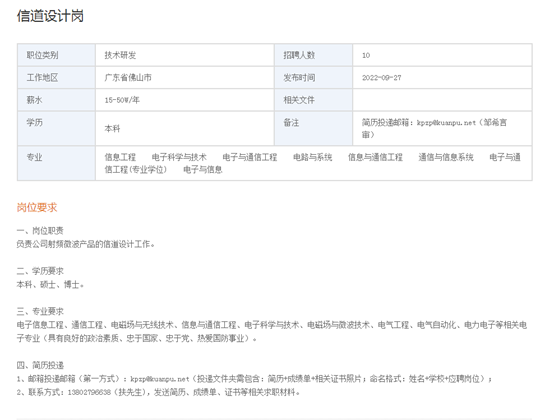Viewport: 554px width, 420px height.
Task: Click the 备注 label cell
Action: 313,128
